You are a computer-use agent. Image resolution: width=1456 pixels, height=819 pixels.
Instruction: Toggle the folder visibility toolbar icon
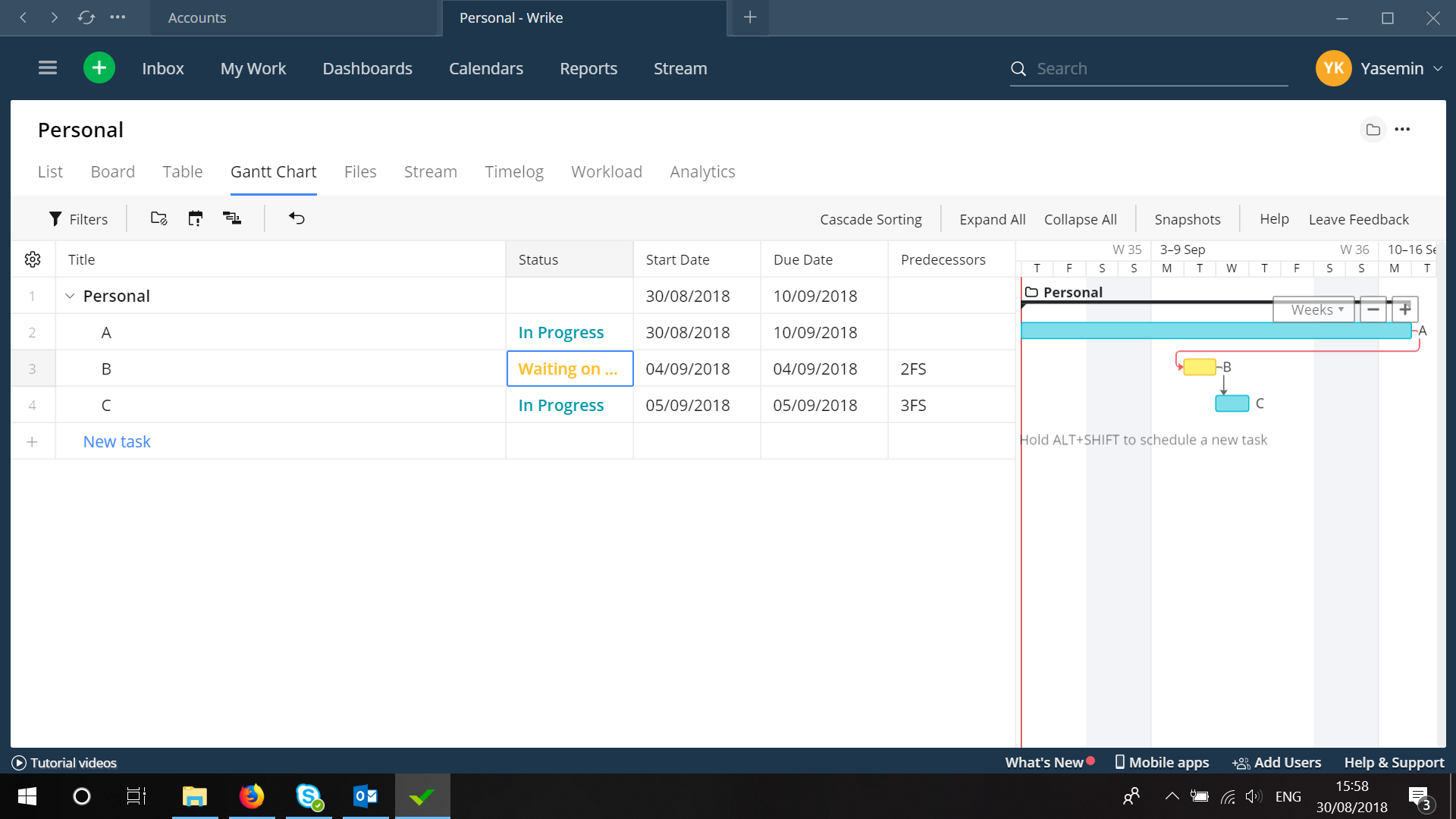click(158, 218)
